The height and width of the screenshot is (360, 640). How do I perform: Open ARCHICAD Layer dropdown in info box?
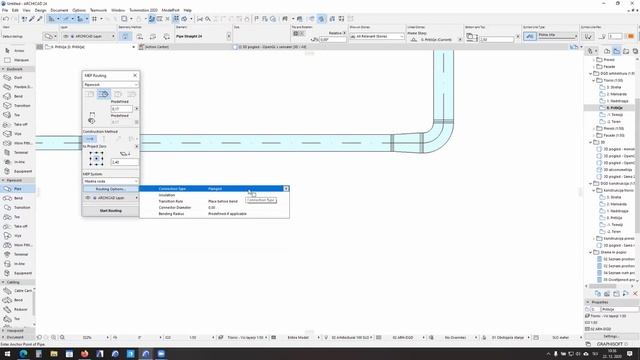(89, 36)
